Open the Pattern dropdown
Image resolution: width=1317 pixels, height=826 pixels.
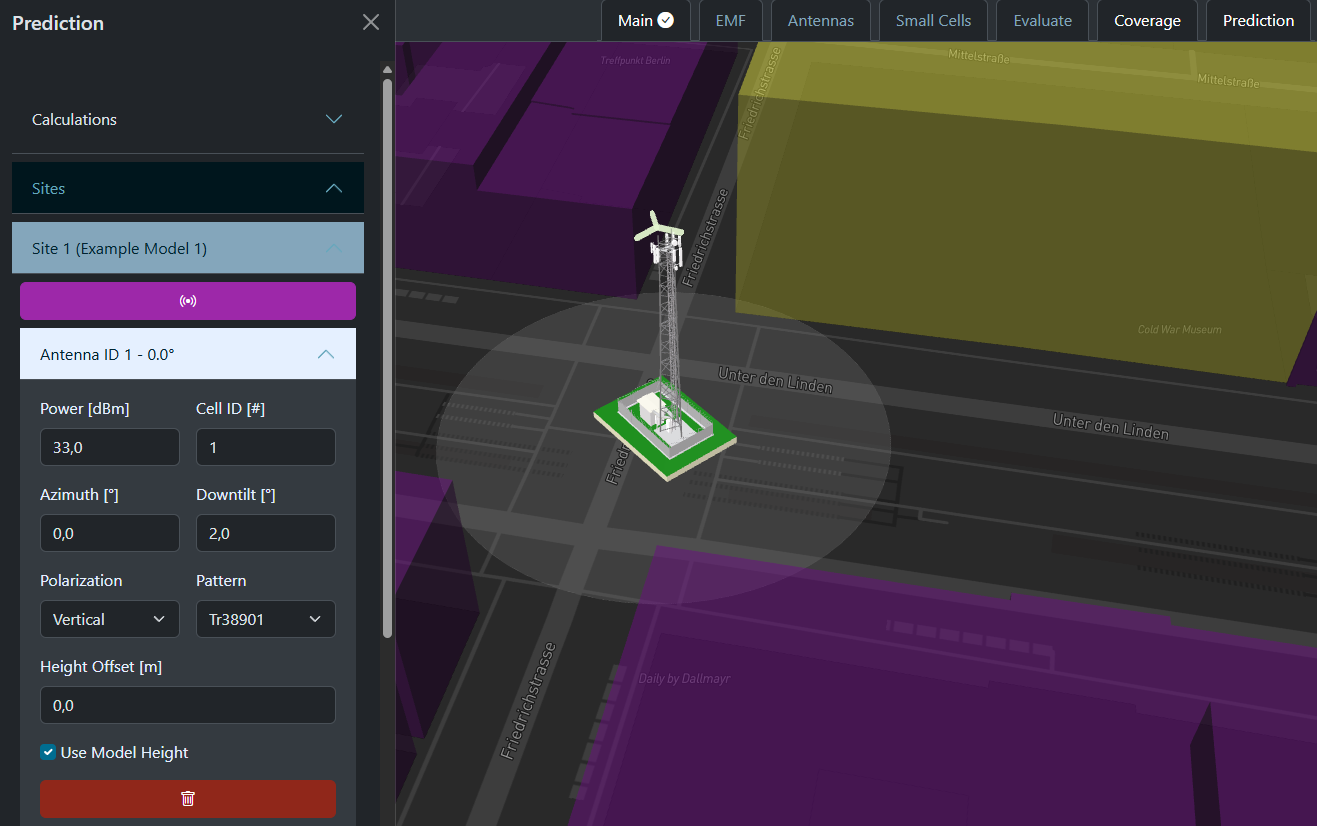pyautogui.click(x=266, y=619)
